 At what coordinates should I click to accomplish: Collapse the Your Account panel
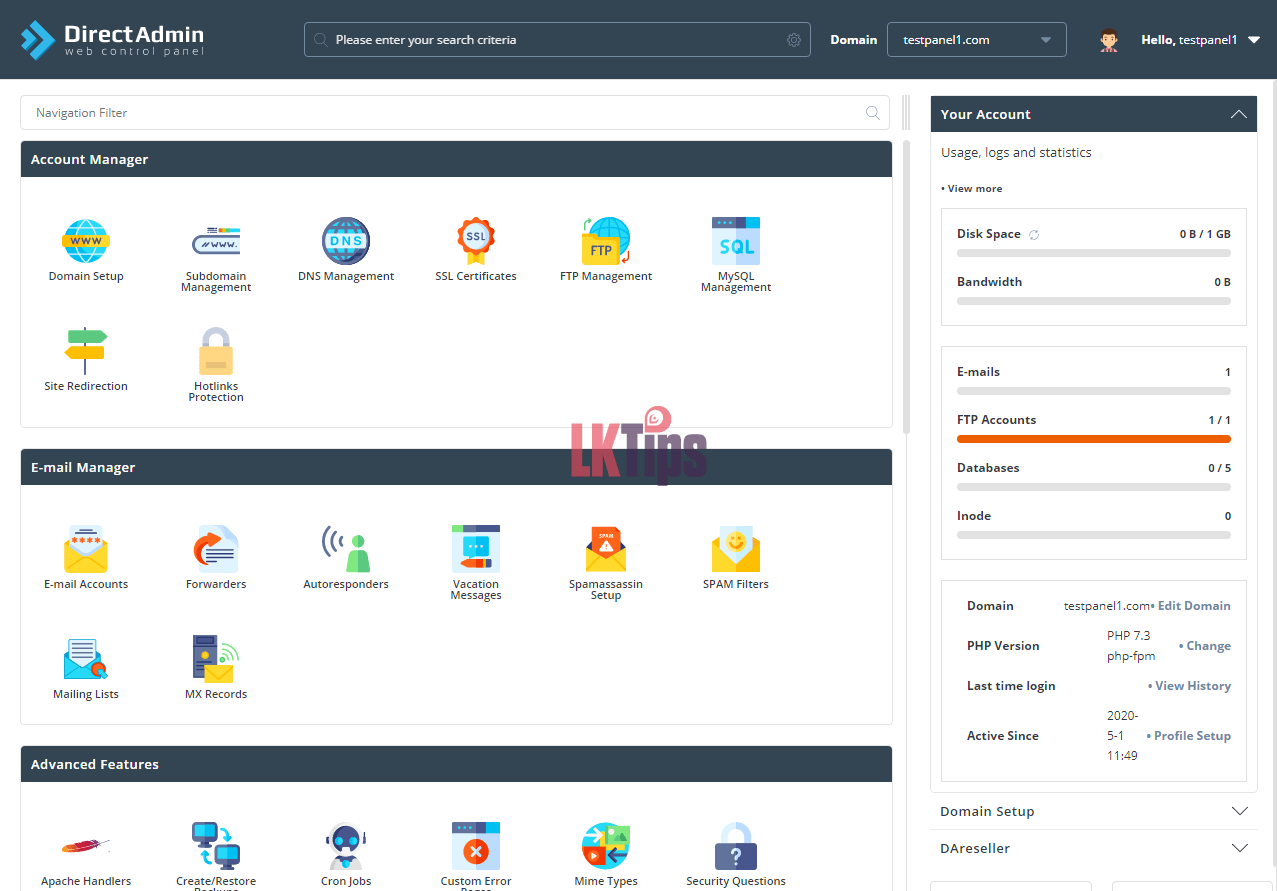pos(1238,114)
